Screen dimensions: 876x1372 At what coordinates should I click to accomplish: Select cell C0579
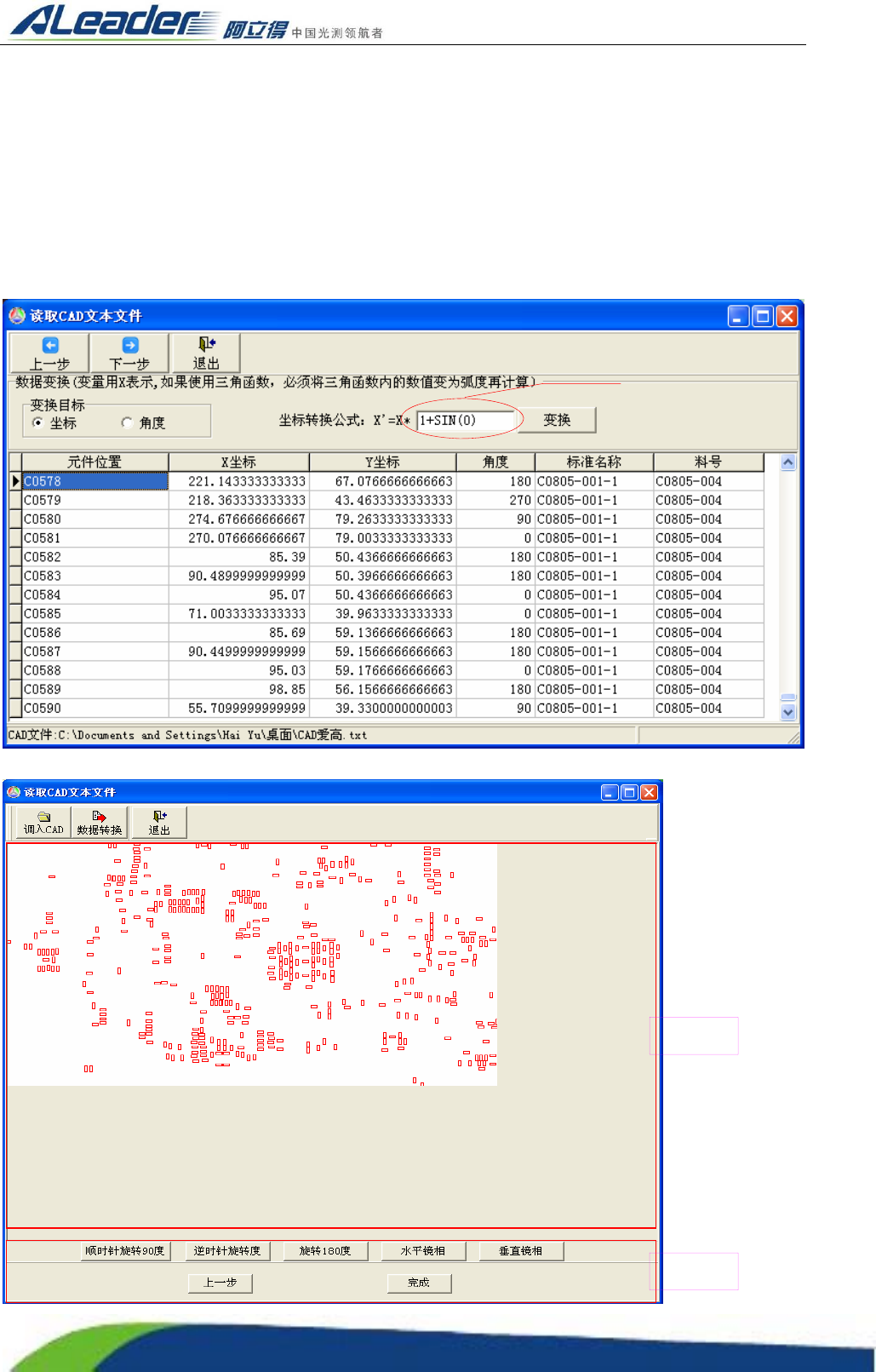[x=95, y=500]
